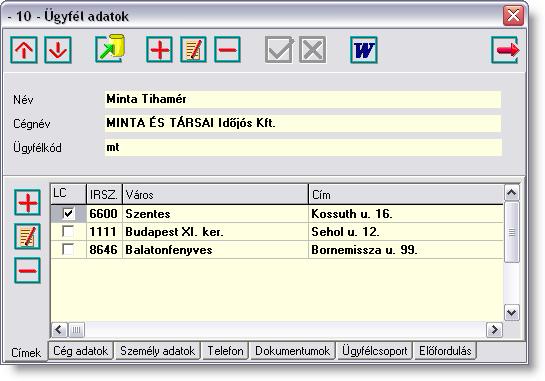The width and height of the screenshot is (545, 381).
Task: Go to next record with down arrow icon
Action: coord(58,50)
